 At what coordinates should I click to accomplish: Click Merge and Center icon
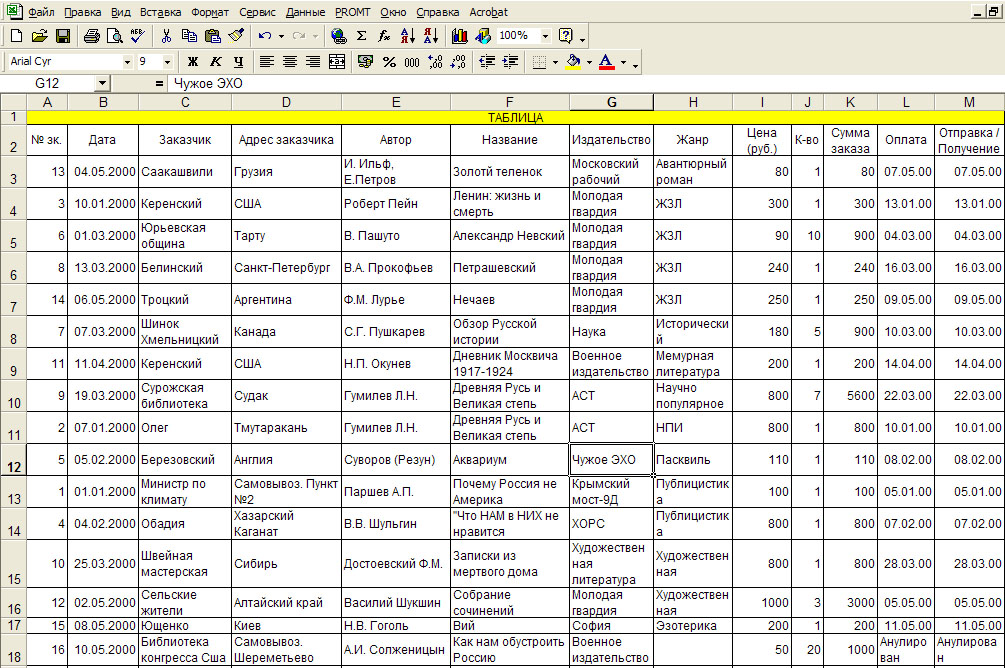tap(336, 62)
